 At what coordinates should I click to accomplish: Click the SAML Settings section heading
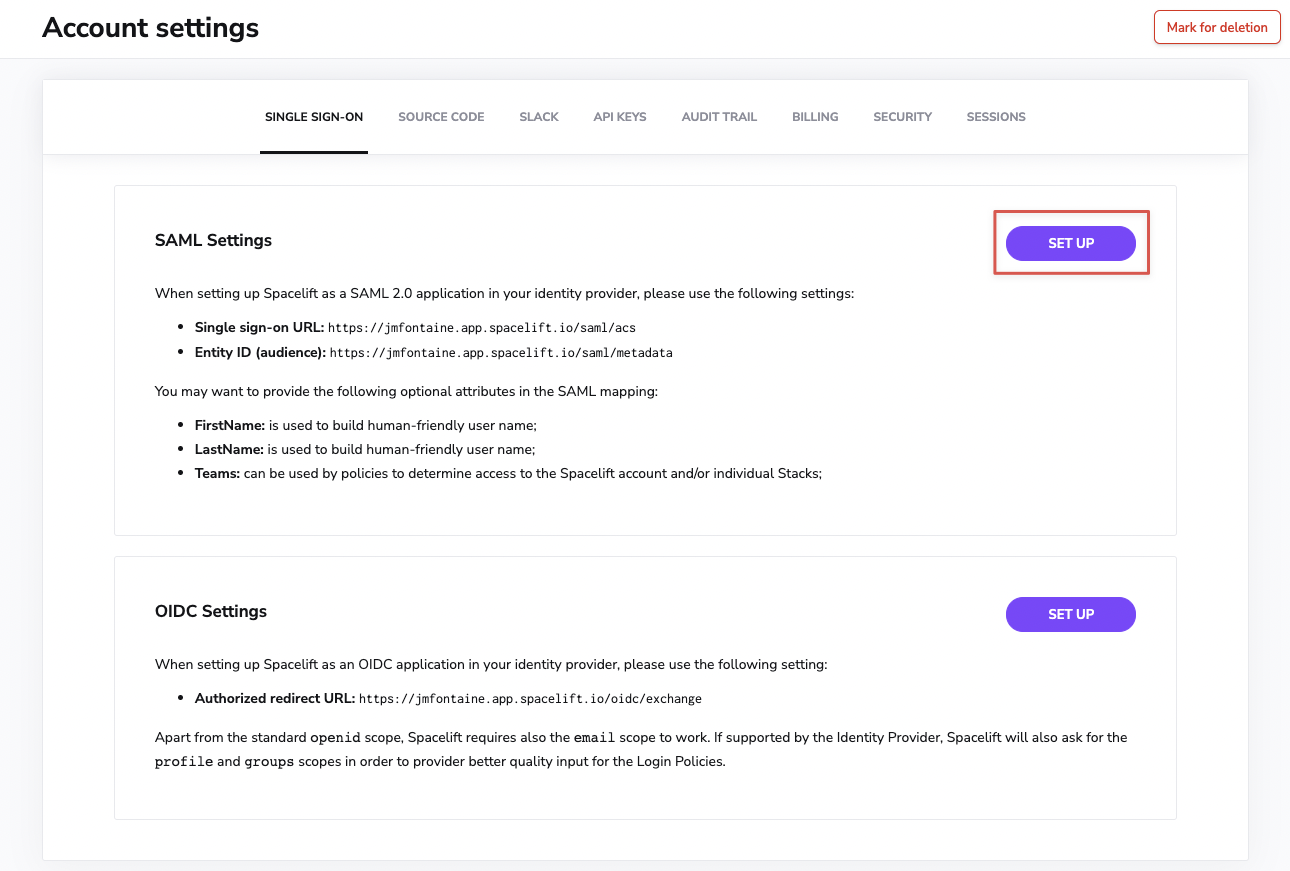(x=213, y=240)
